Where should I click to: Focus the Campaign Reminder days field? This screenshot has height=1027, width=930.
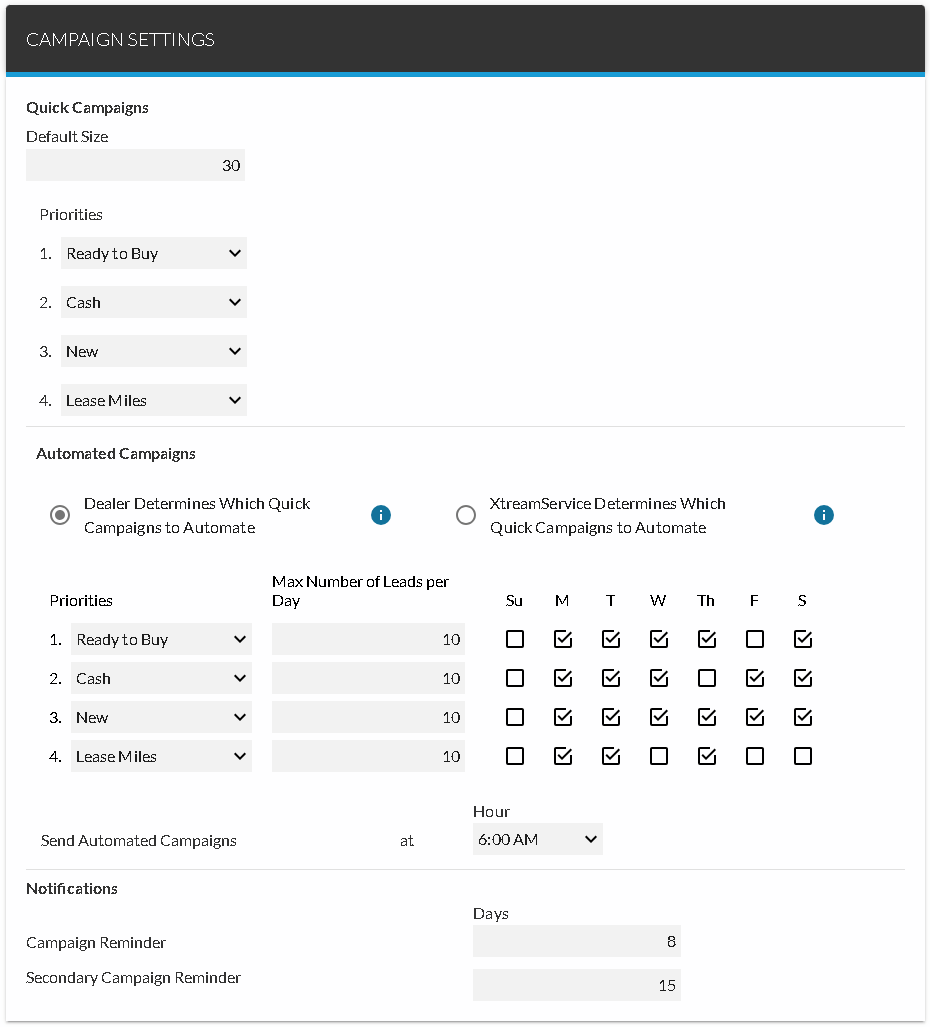[x=577, y=941]
